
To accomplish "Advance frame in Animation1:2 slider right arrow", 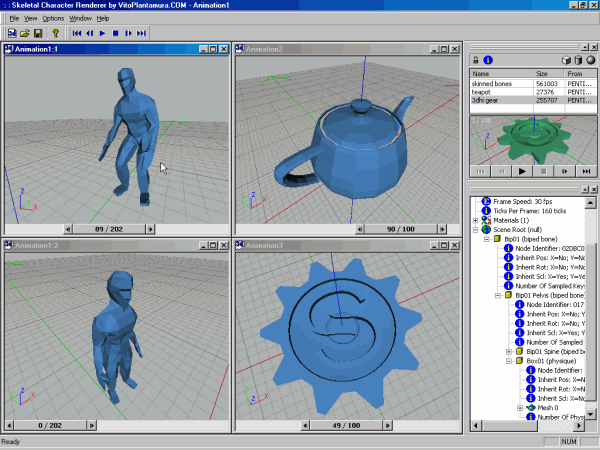I will pyautogui.click(x=91, y=426).
